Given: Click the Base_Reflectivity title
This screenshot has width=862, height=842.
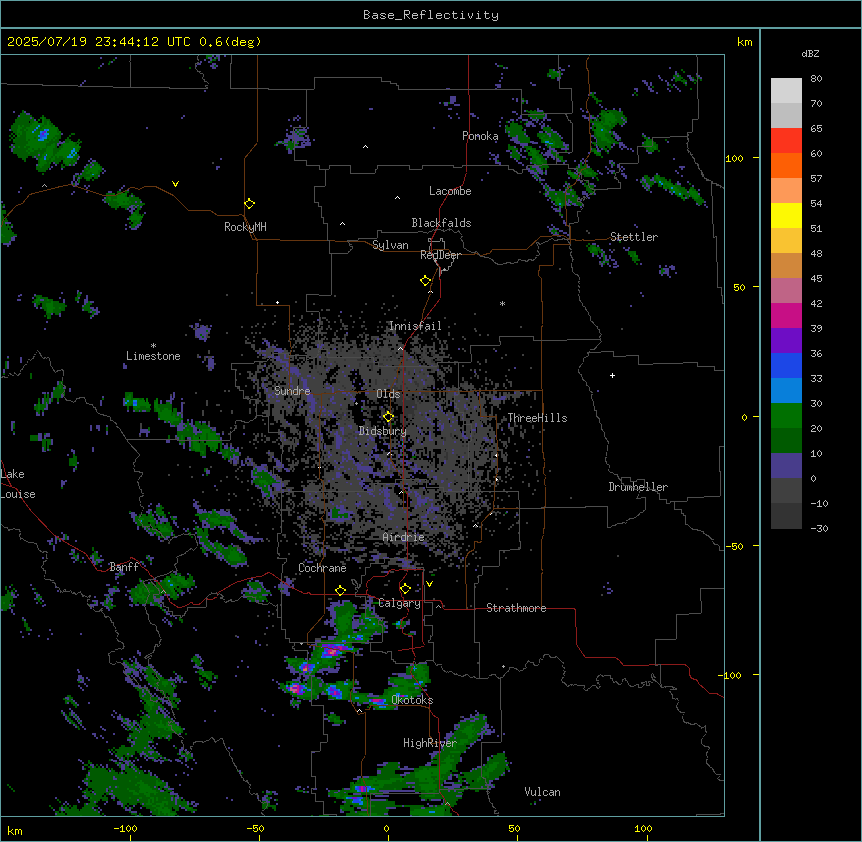Looking at the screenshot, I should (x=431, y=15).
